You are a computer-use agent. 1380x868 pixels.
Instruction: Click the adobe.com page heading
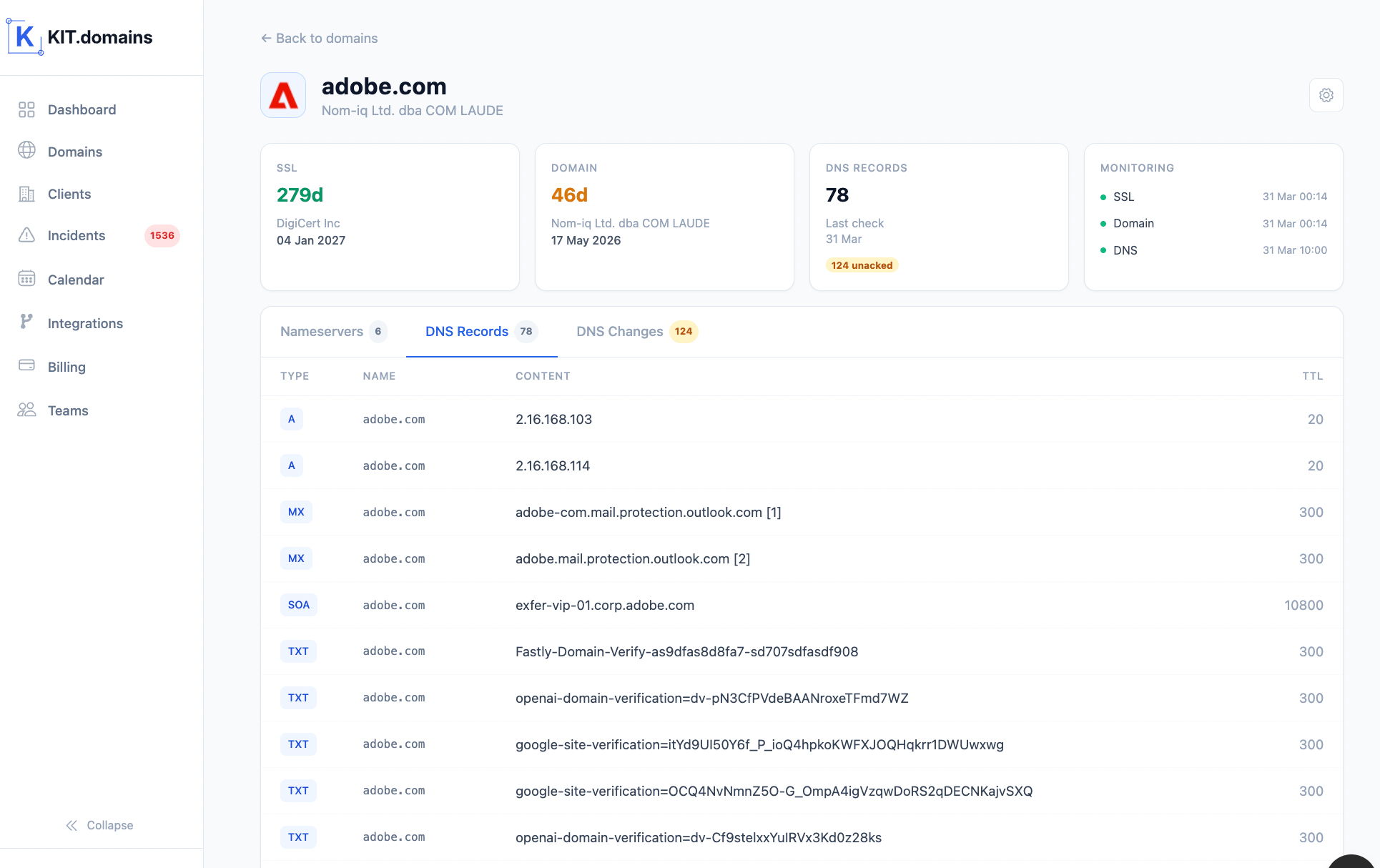pos(384,87)
